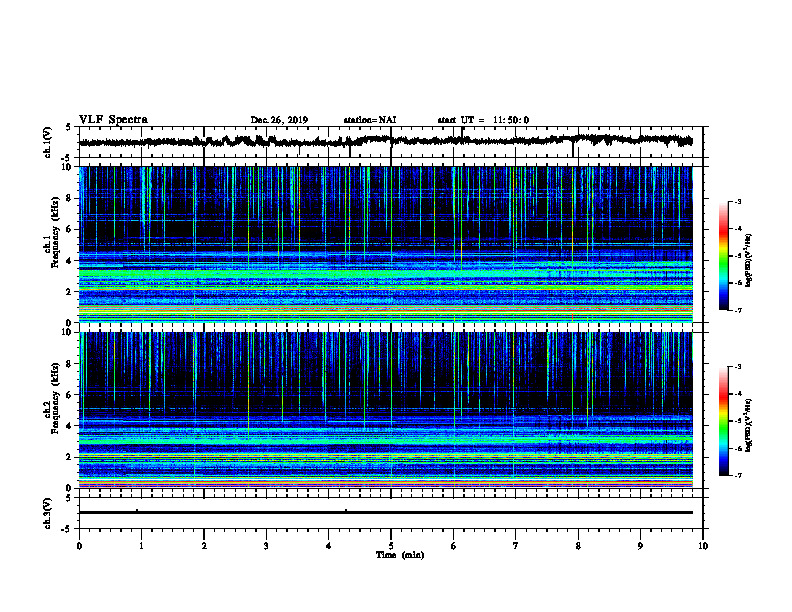Screen dimensions: 792x612
Task: Click the "ch.1(V)" waveform axis label
Action: click(47, 142)
